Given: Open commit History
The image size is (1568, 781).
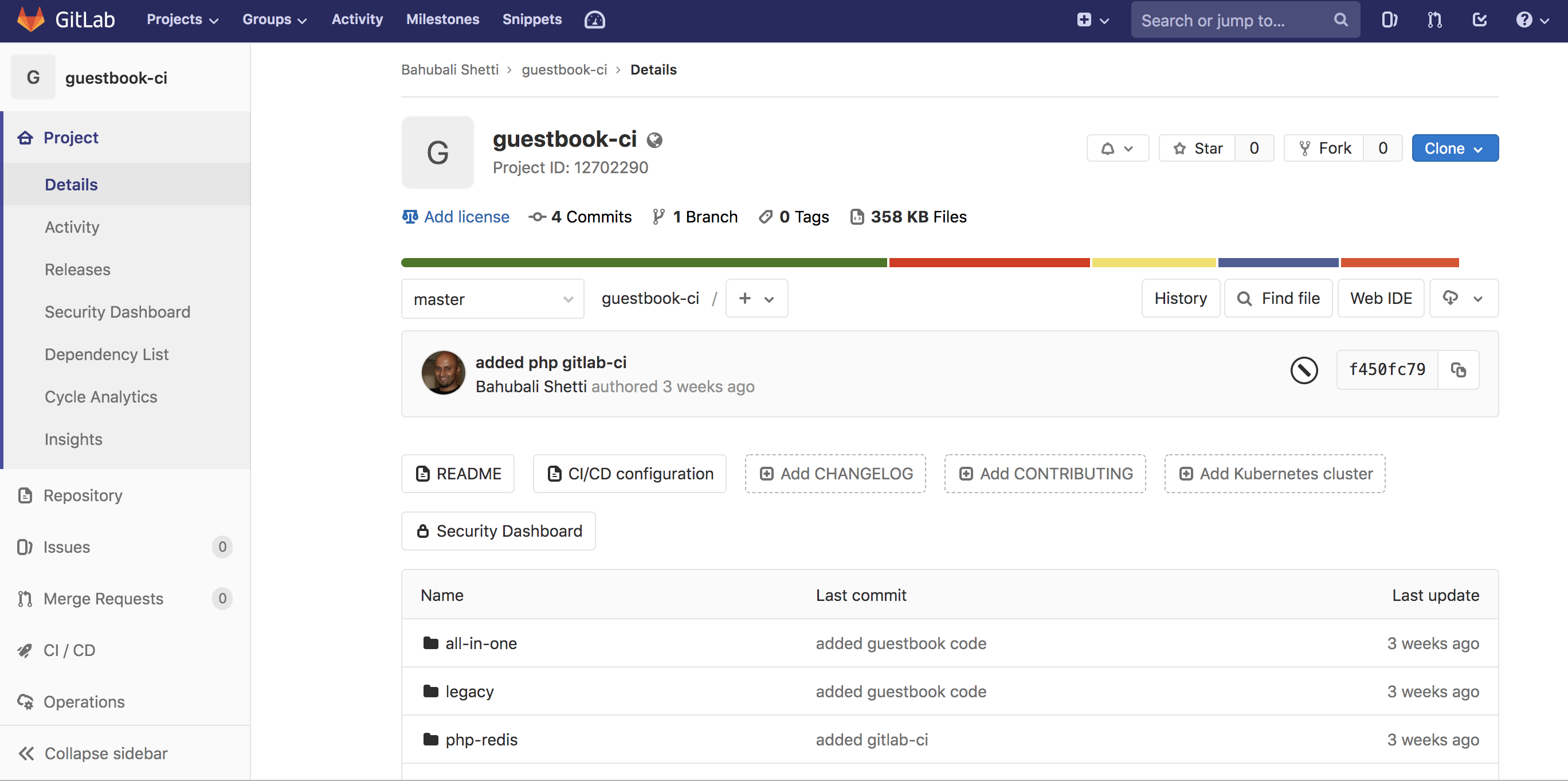Looking at the screenshot, I should (1180, 299).
